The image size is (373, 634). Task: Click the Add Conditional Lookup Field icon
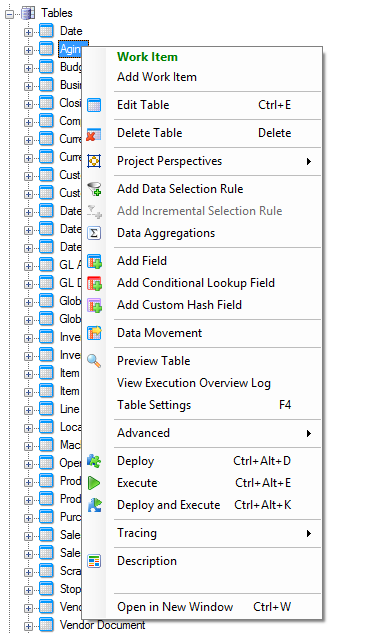pos(95,283)
